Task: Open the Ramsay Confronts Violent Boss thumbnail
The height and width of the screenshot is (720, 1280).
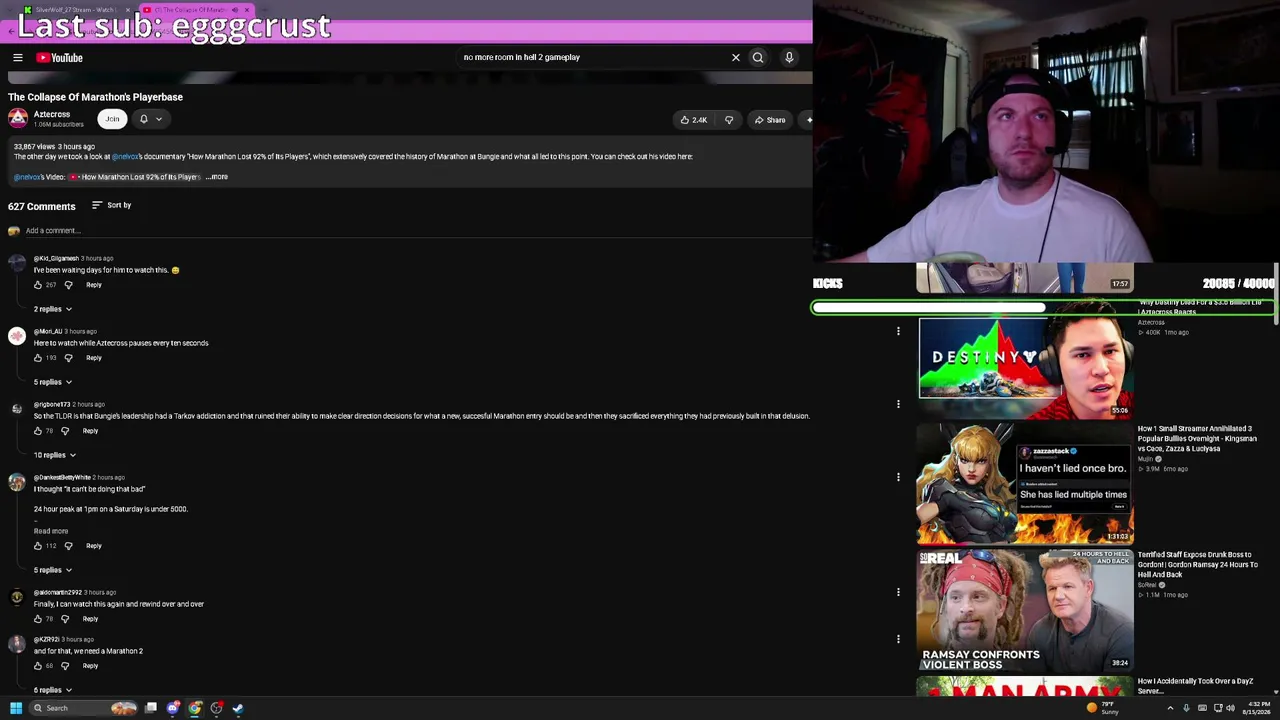Action: (1025, 609)
